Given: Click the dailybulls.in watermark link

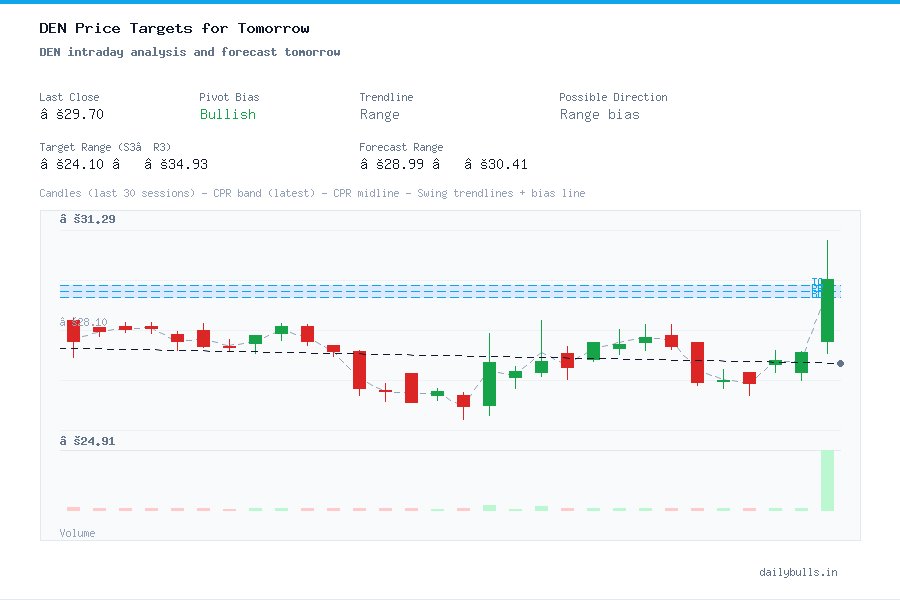Looking at the screenshot, I should point(798,572).
